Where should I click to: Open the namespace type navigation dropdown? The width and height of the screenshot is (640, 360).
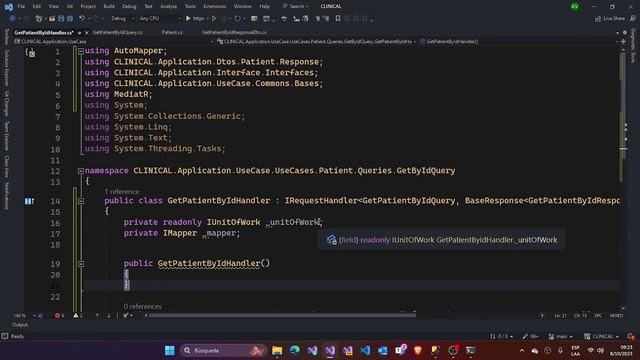point(316,41)
